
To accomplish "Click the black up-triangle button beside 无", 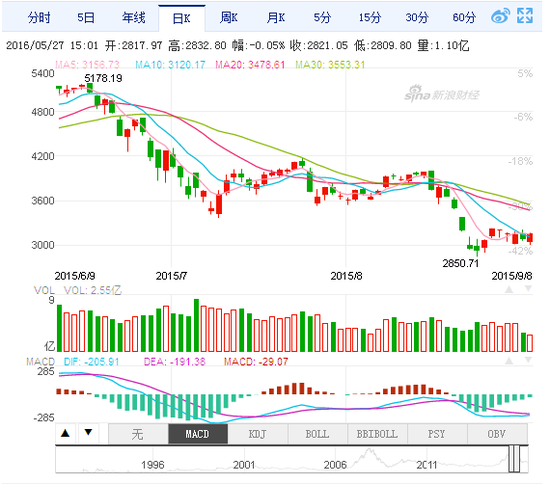I will (x=65, y=433).
